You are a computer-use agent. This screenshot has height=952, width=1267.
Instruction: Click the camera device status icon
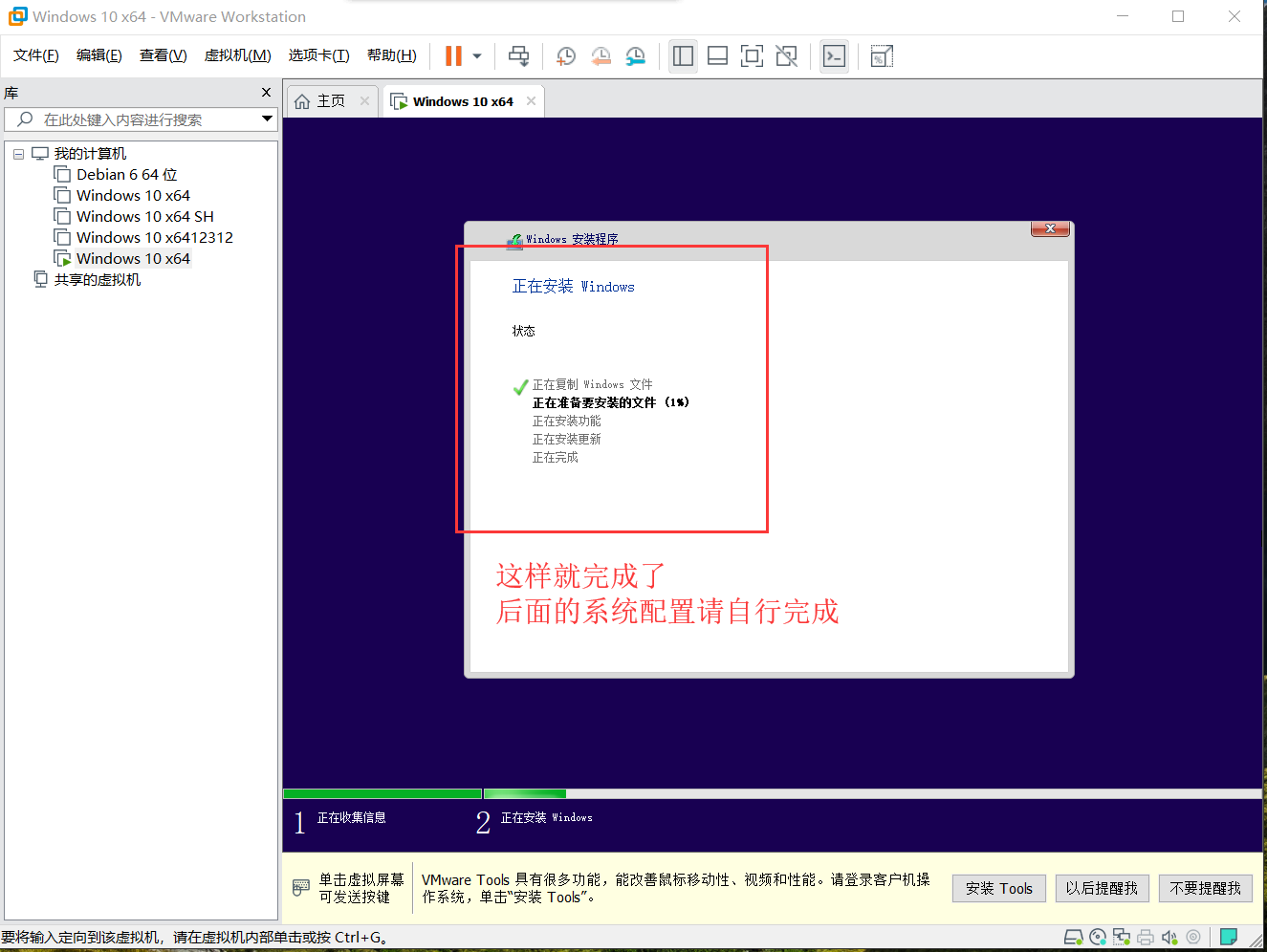click(x=1192, y=938)
